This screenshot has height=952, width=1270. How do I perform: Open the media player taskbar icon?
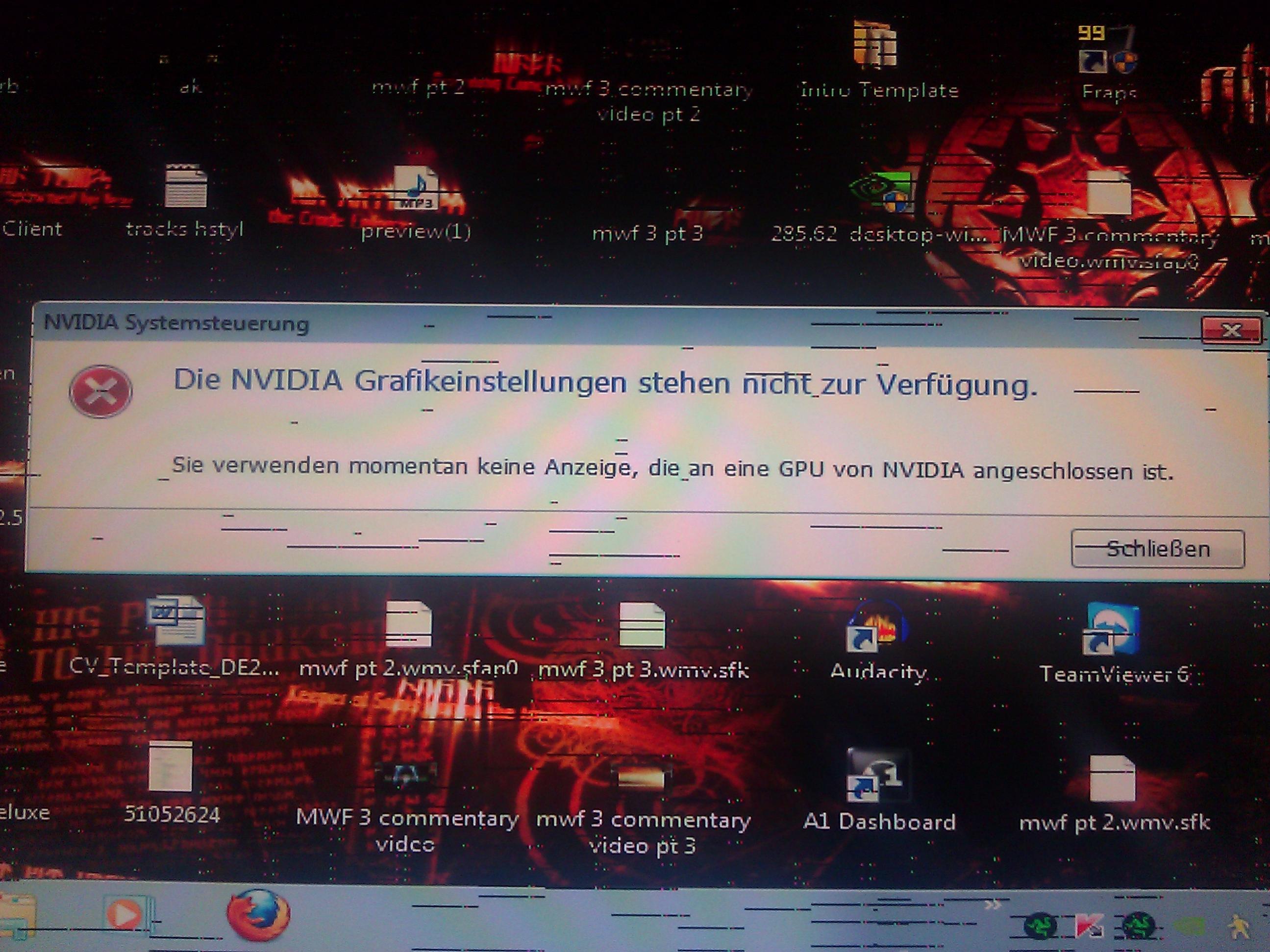(127, 915)
